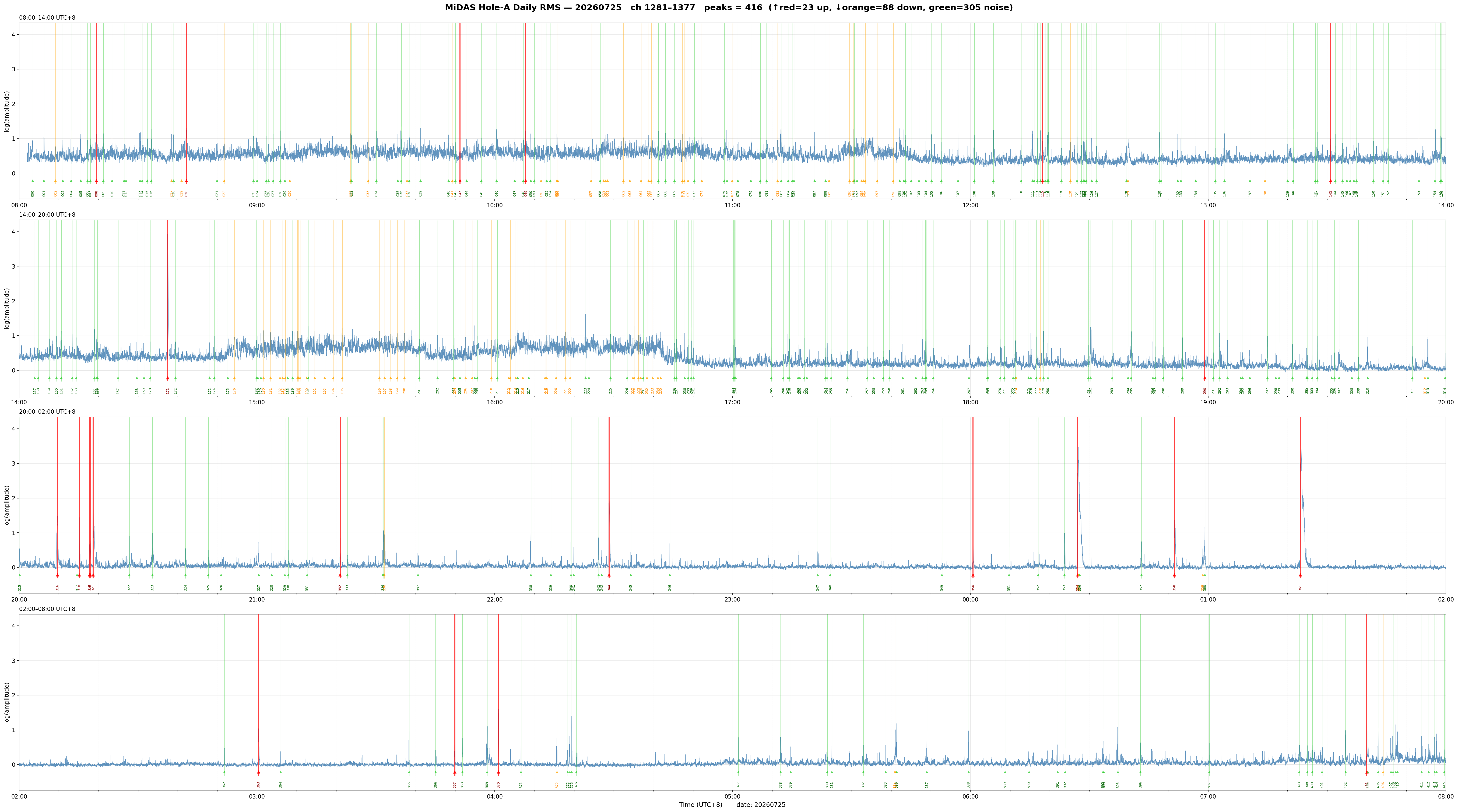This screenshot has height=812, width=1458.
Task: Click green peak marker labeled 362
Action: pyautogui.click(x=224, y=772)
